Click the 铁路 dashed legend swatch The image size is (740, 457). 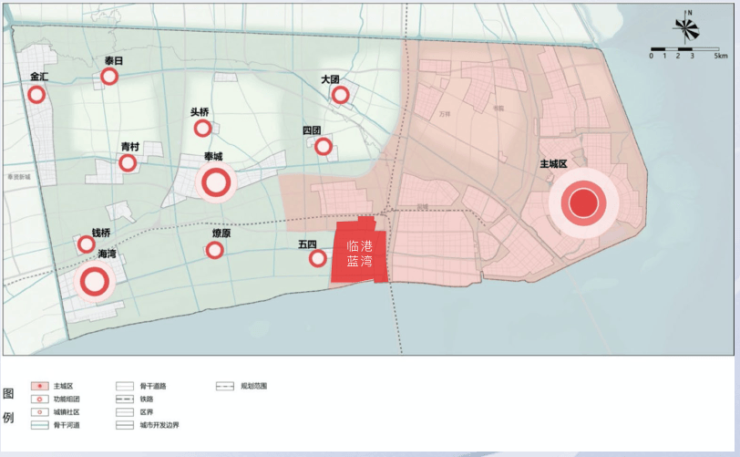[x=125, y=399]
